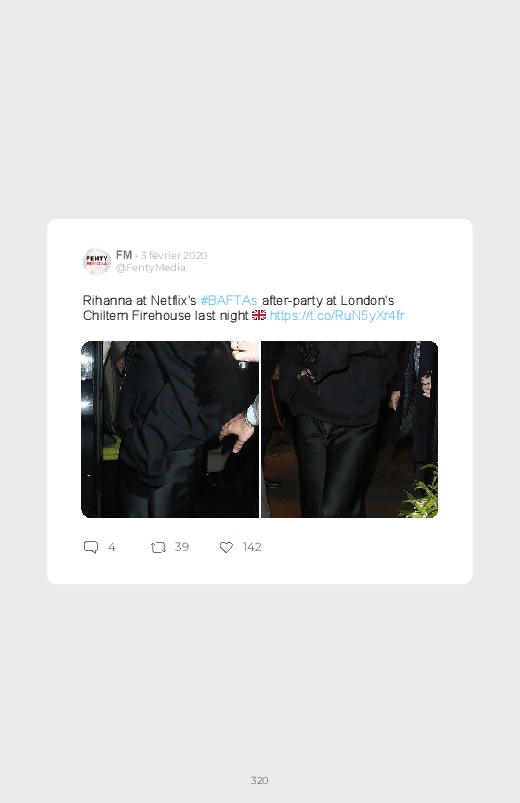Open the FentyMedia profile avatar
The height and width of the screenshot is (803, 520).
coord(97,261)
